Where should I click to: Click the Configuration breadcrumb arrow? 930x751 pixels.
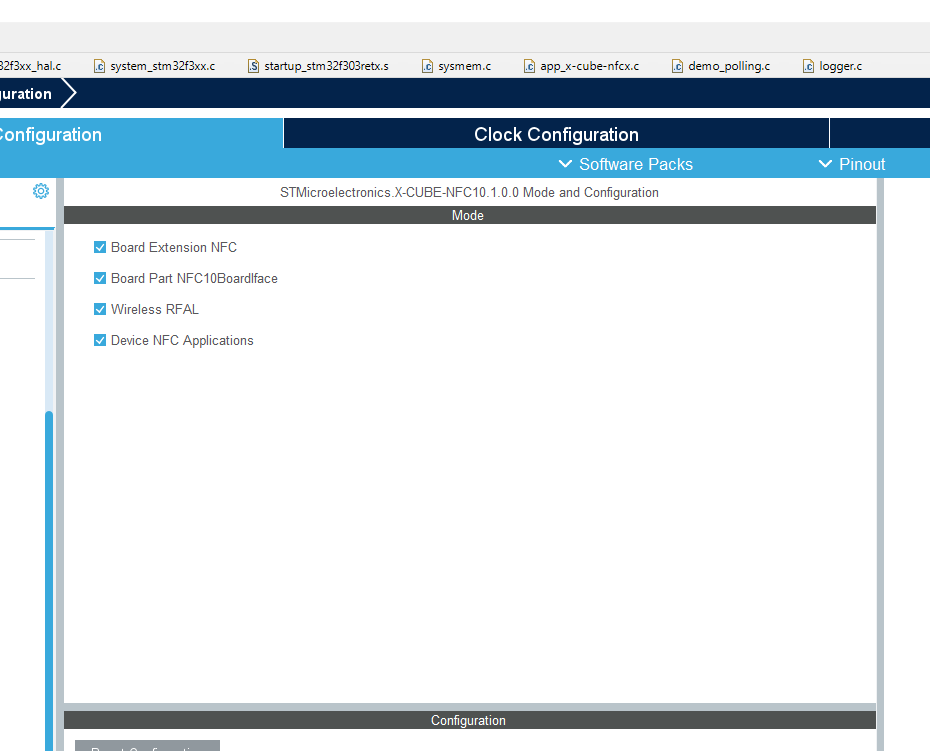[x=68, y=93]
